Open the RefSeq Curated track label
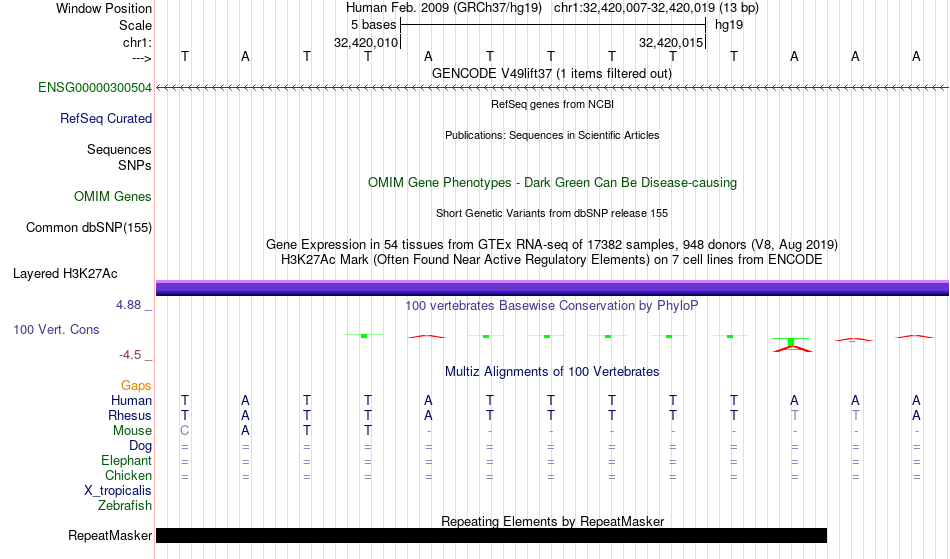 [x=105, y=119]
